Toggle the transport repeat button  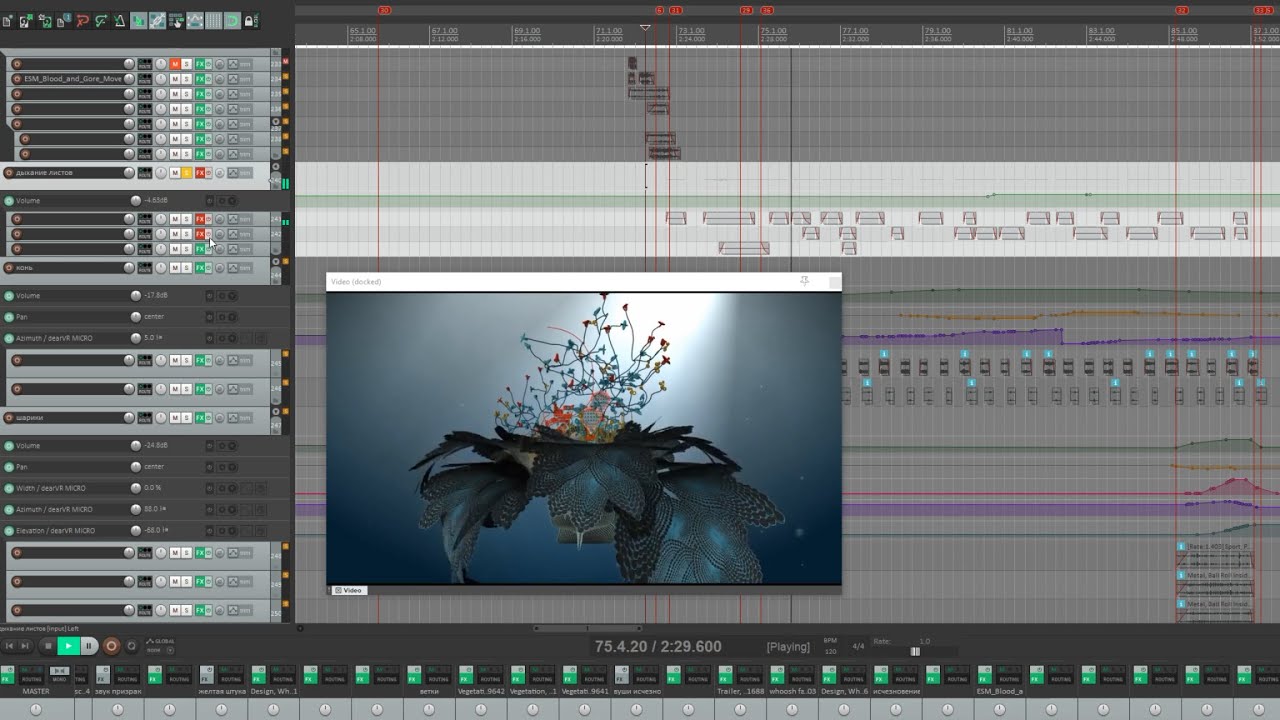tap(131, 646)
